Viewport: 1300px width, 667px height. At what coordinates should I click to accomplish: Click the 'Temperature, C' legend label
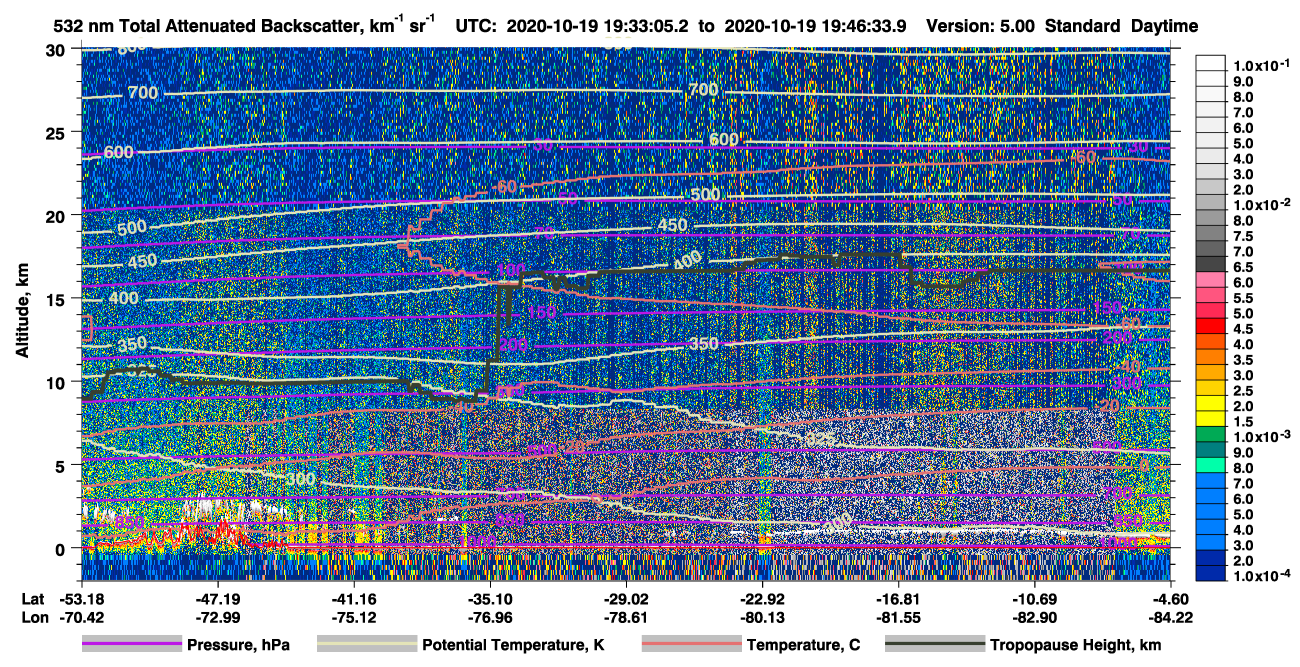coord(803,646)
